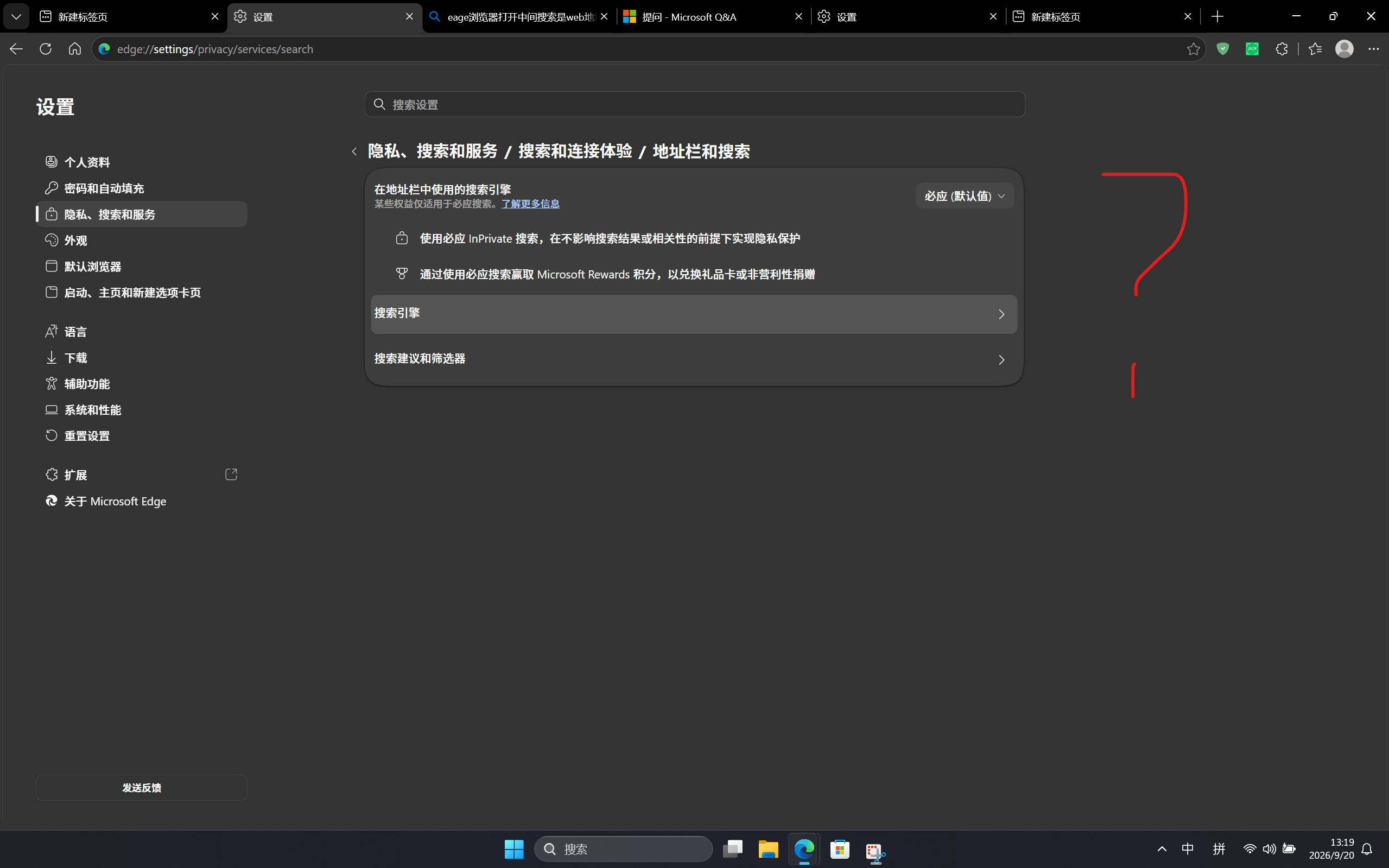Click the 搜索设置 search field

695,104
